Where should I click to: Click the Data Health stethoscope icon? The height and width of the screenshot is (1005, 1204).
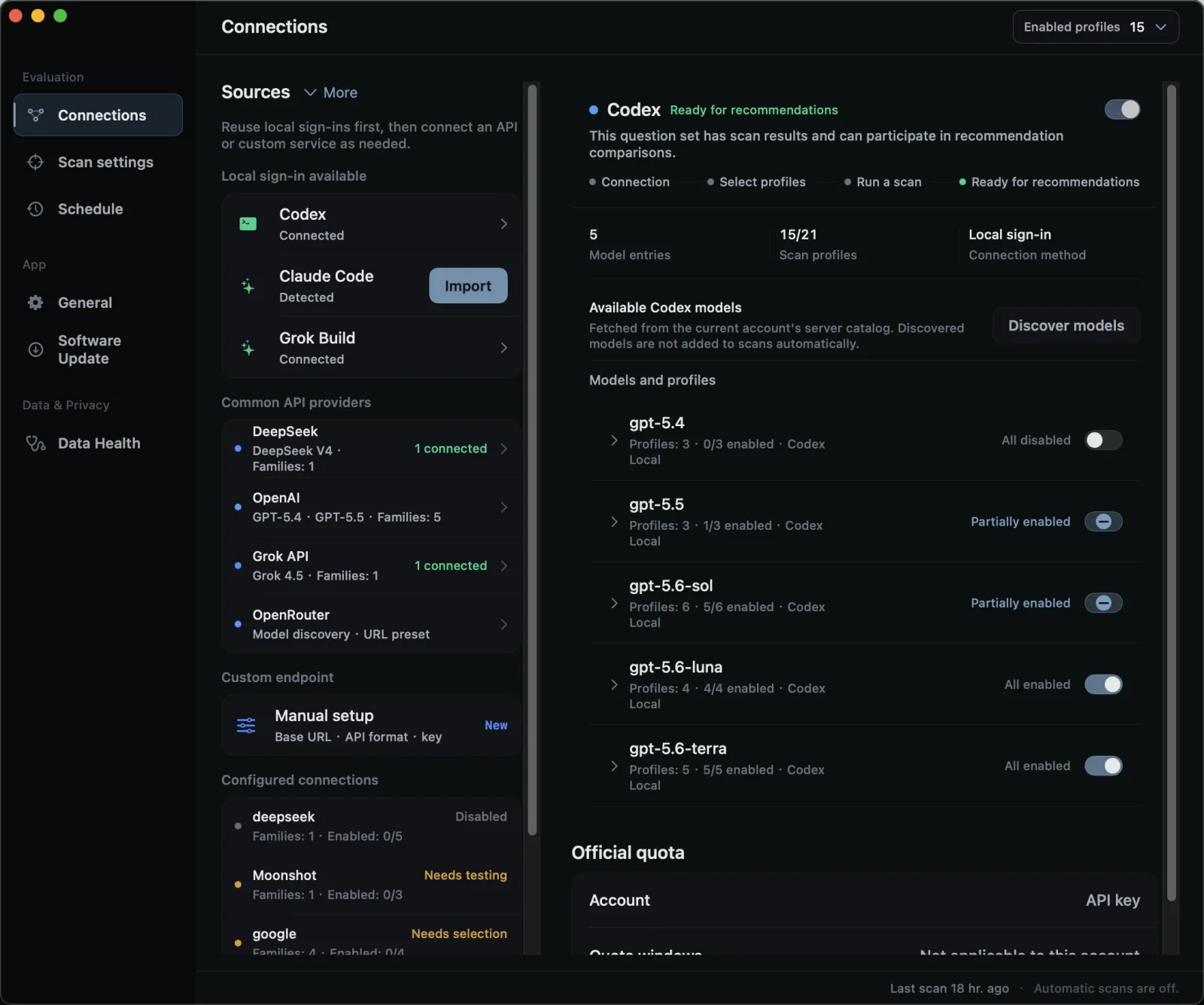(x=35, y=443)
